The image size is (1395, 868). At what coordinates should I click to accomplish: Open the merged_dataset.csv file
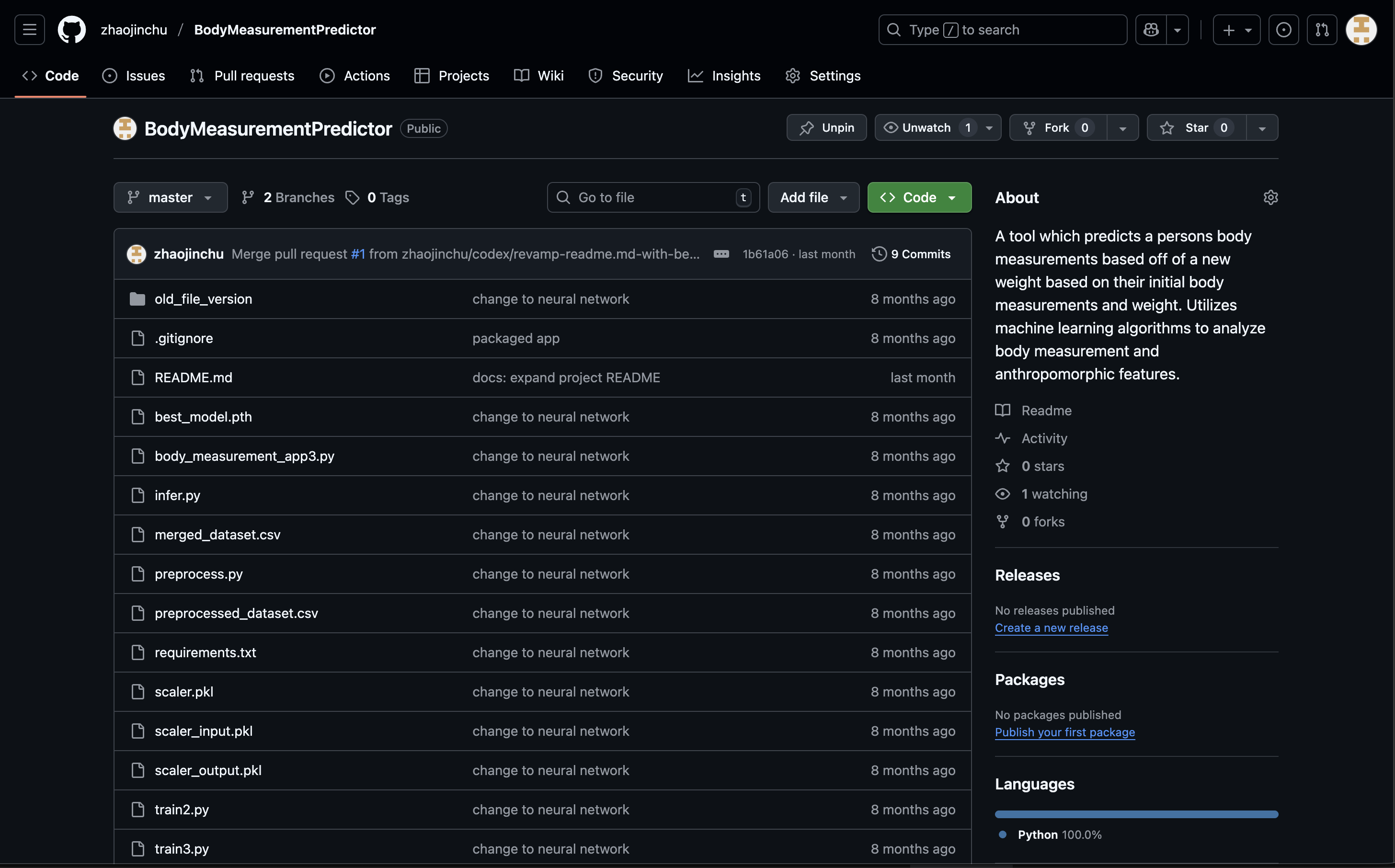click(x=217, y=535)
